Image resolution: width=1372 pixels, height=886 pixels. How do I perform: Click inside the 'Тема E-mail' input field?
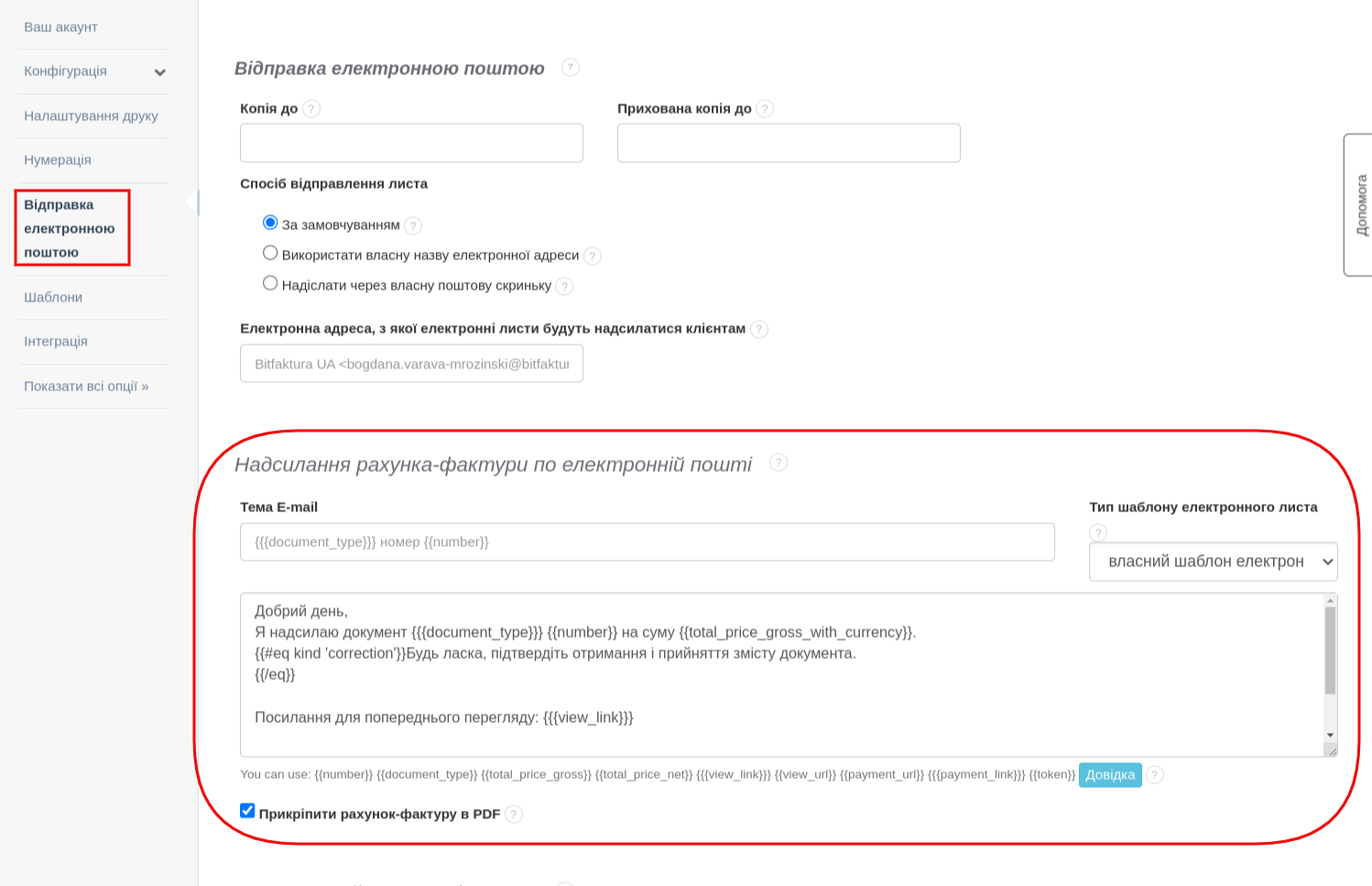[x=648, y=541]
